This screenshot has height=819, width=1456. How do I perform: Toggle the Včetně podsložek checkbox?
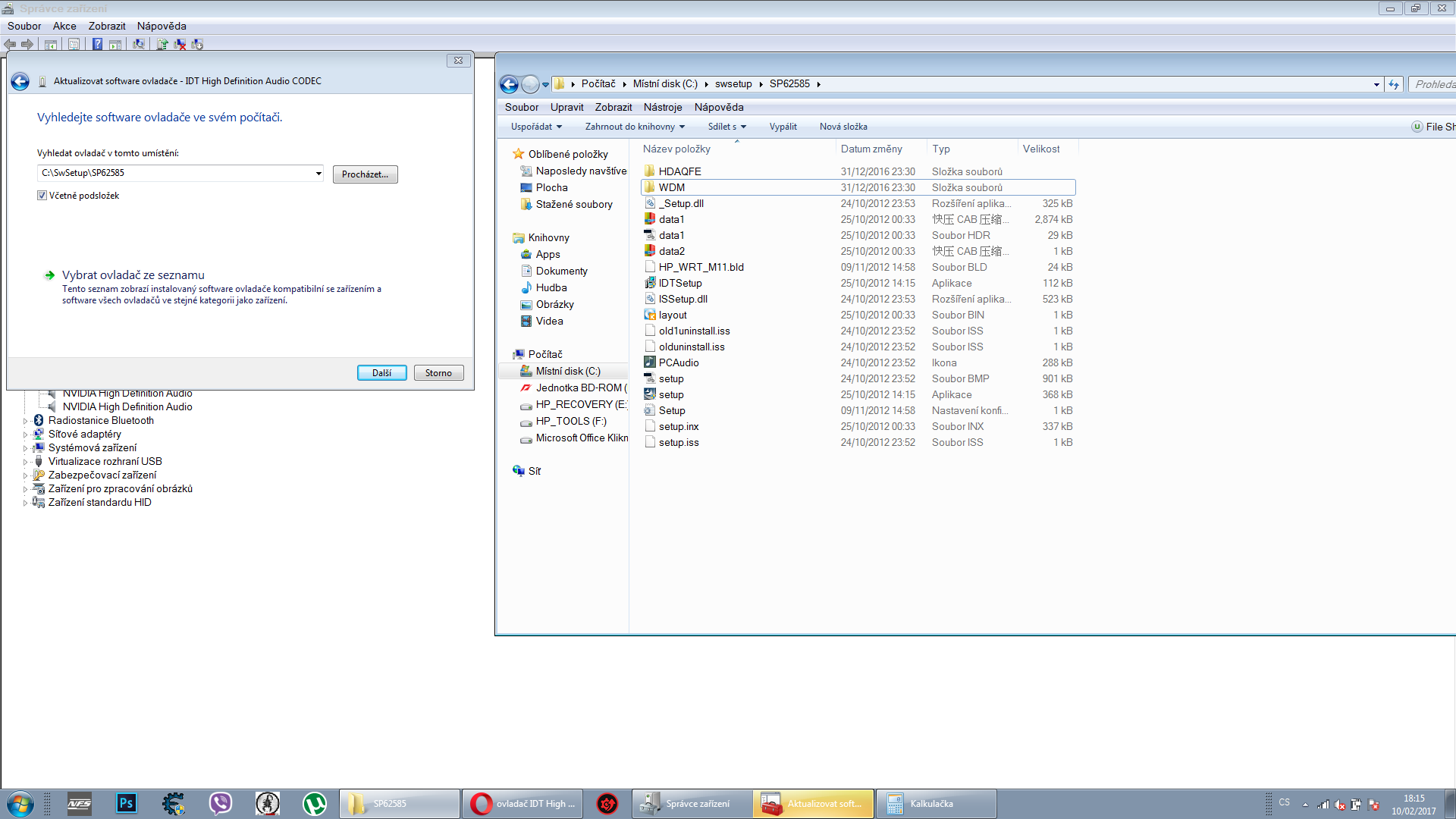[42, 196]
